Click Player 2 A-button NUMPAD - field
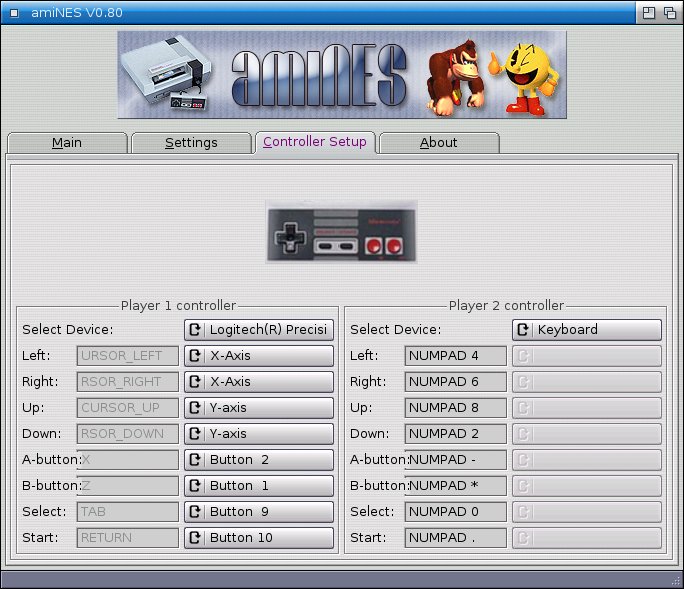684x589 pixels. point(455,460)
